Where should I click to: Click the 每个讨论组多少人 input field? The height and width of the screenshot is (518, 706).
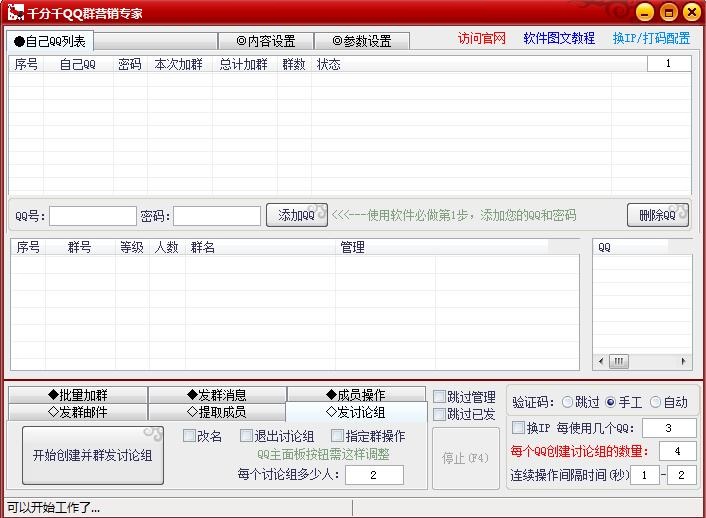click(x=374, y=475)
